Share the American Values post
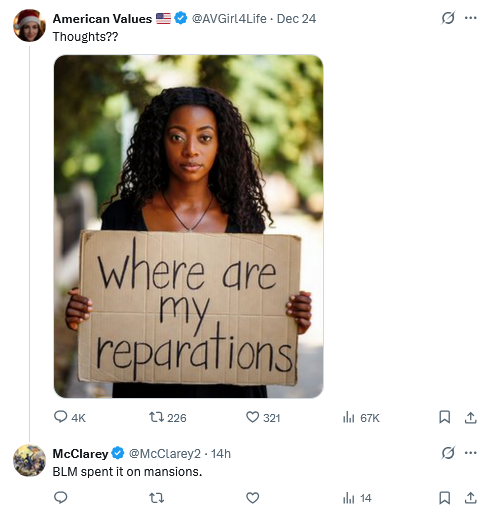The width and height of the screenshot is (491, 515). click(470, 417)
